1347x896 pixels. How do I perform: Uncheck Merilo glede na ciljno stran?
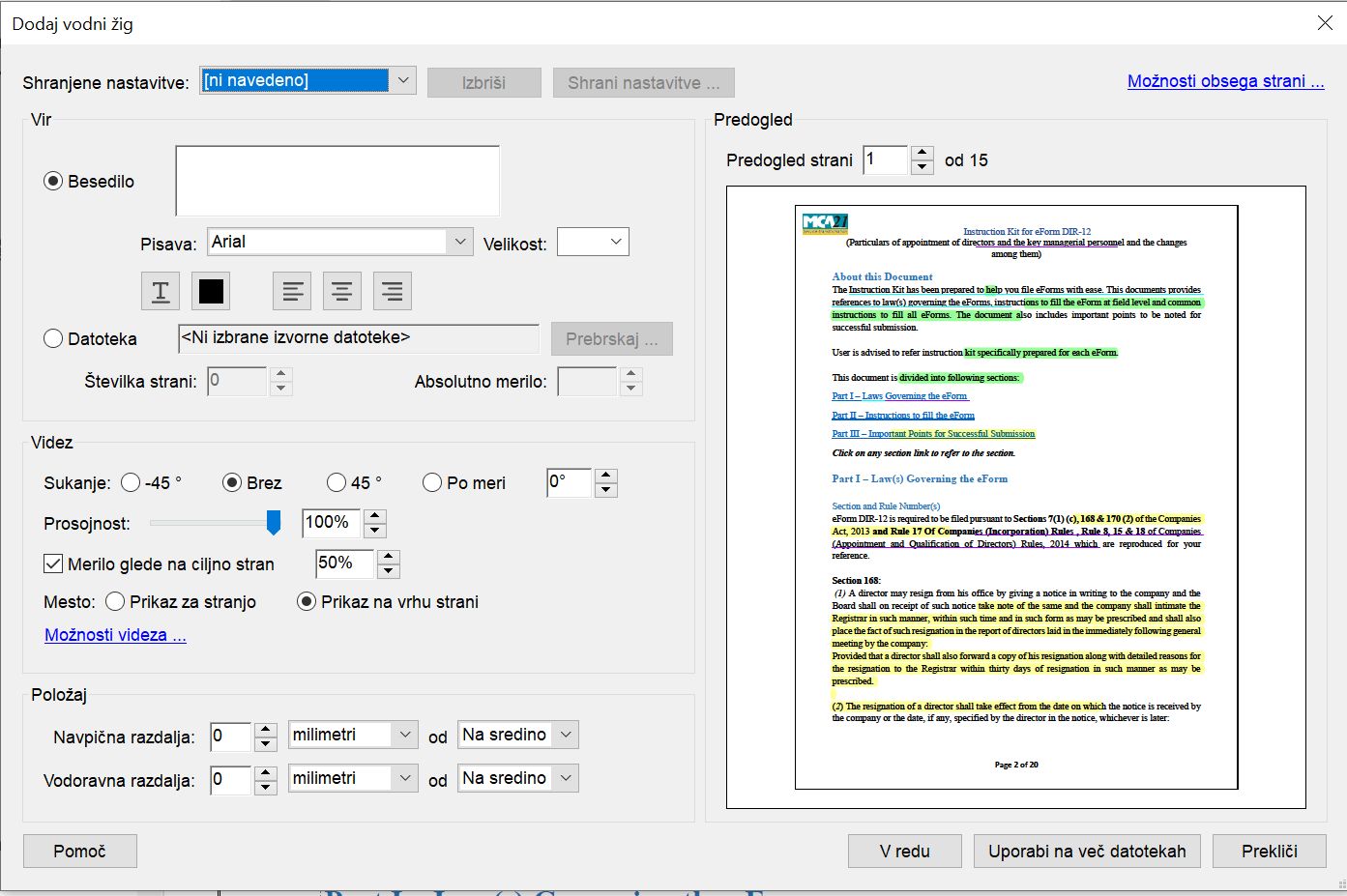coord(53,564)
